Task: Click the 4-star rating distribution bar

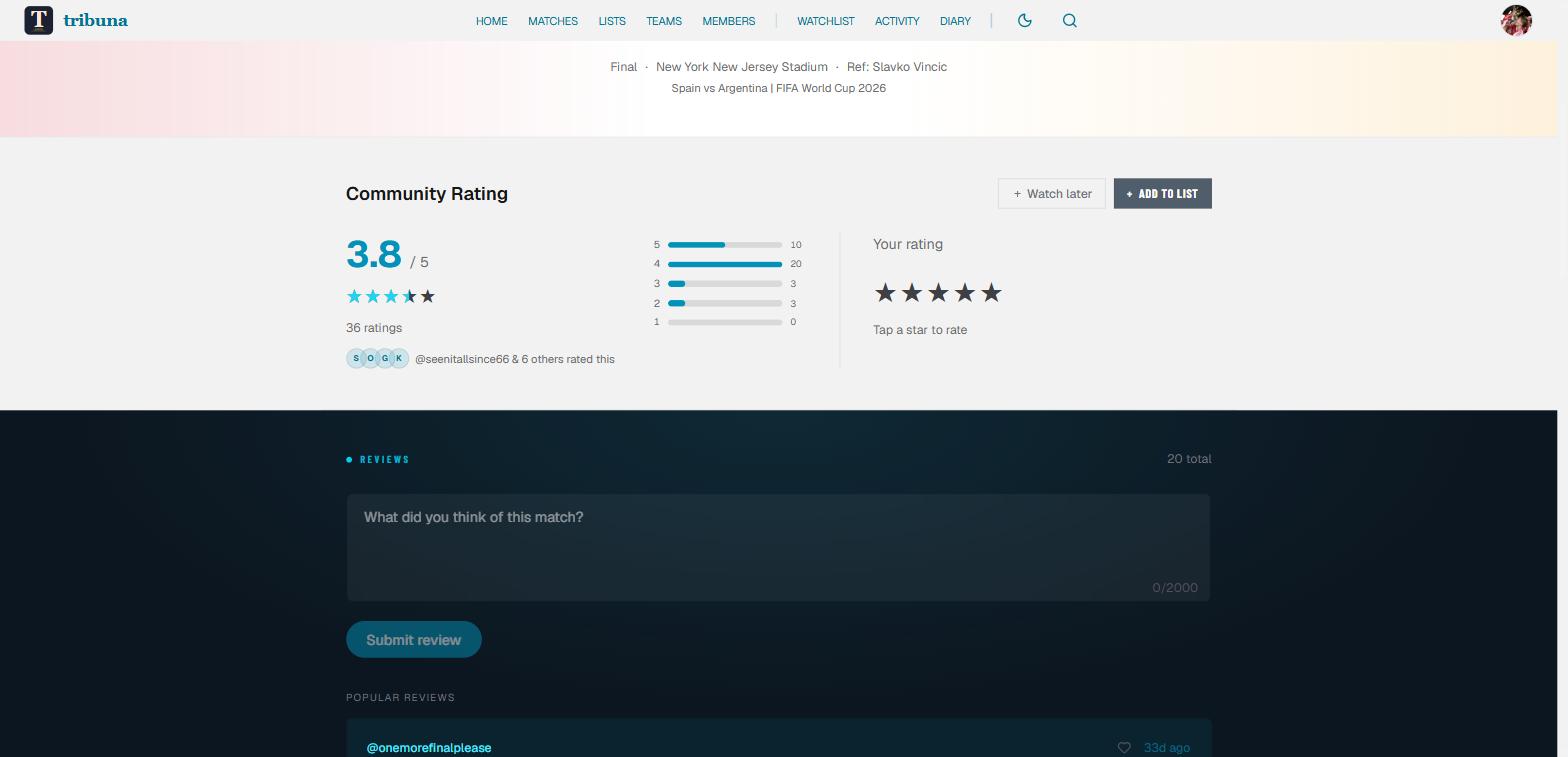Action: click(x=725, y=264)
